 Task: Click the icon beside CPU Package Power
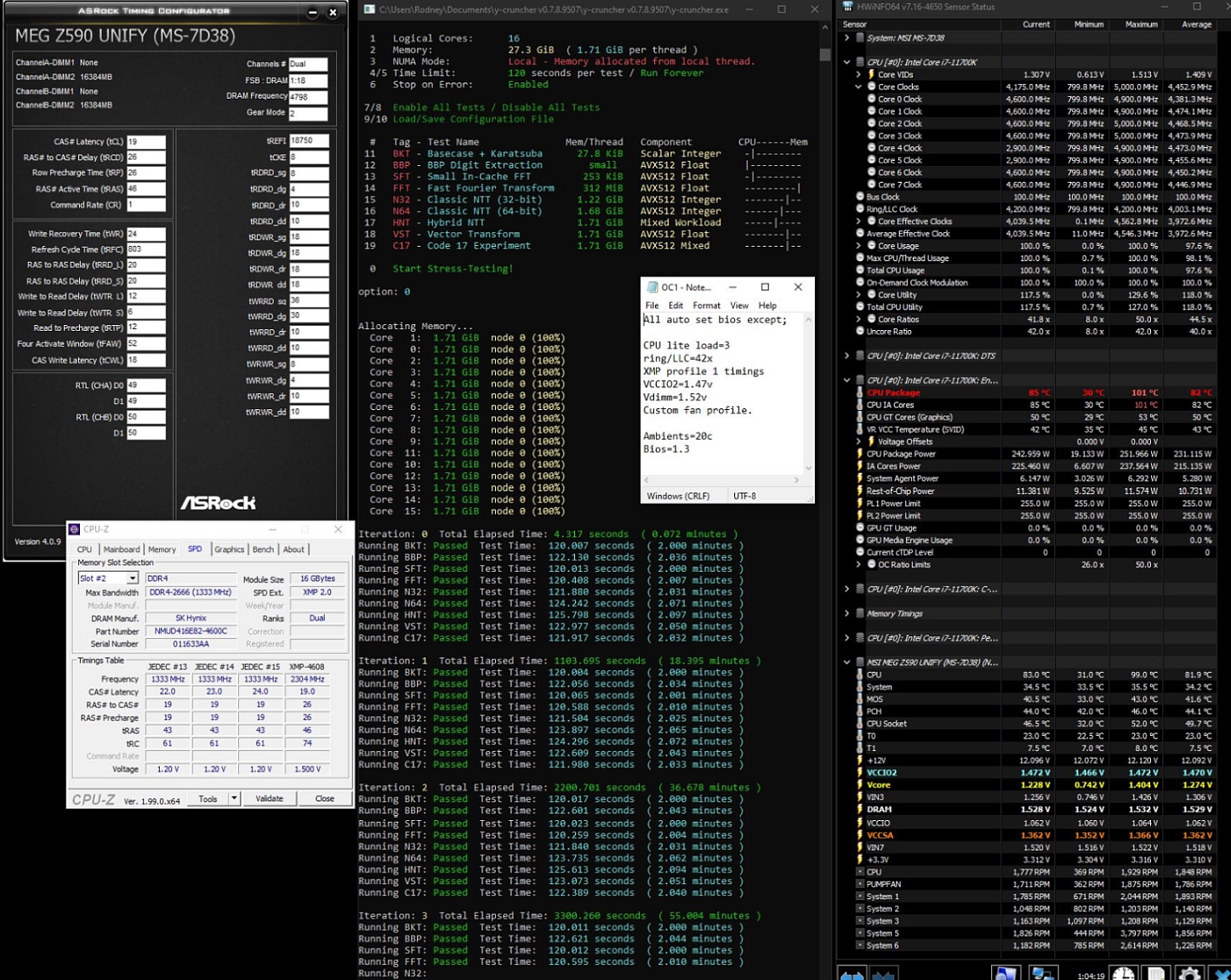[x=859, y=454]
